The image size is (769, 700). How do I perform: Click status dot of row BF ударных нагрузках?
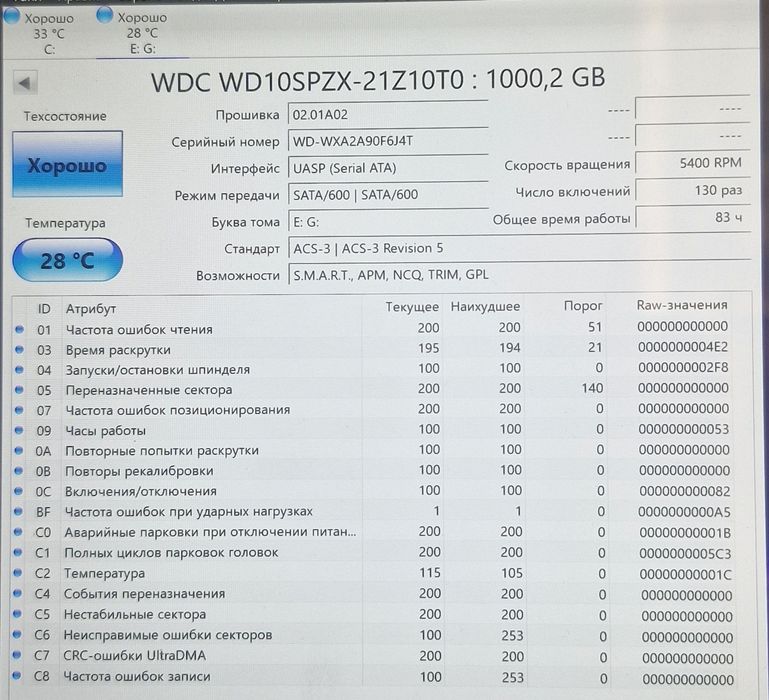18,512
